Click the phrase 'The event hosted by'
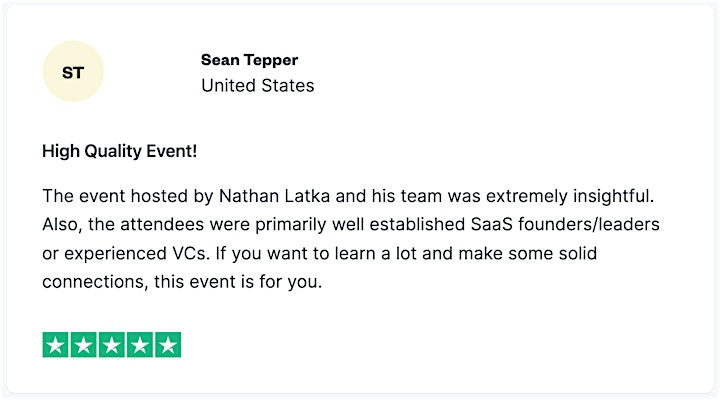The image size is (720, 400). point(128,197)
